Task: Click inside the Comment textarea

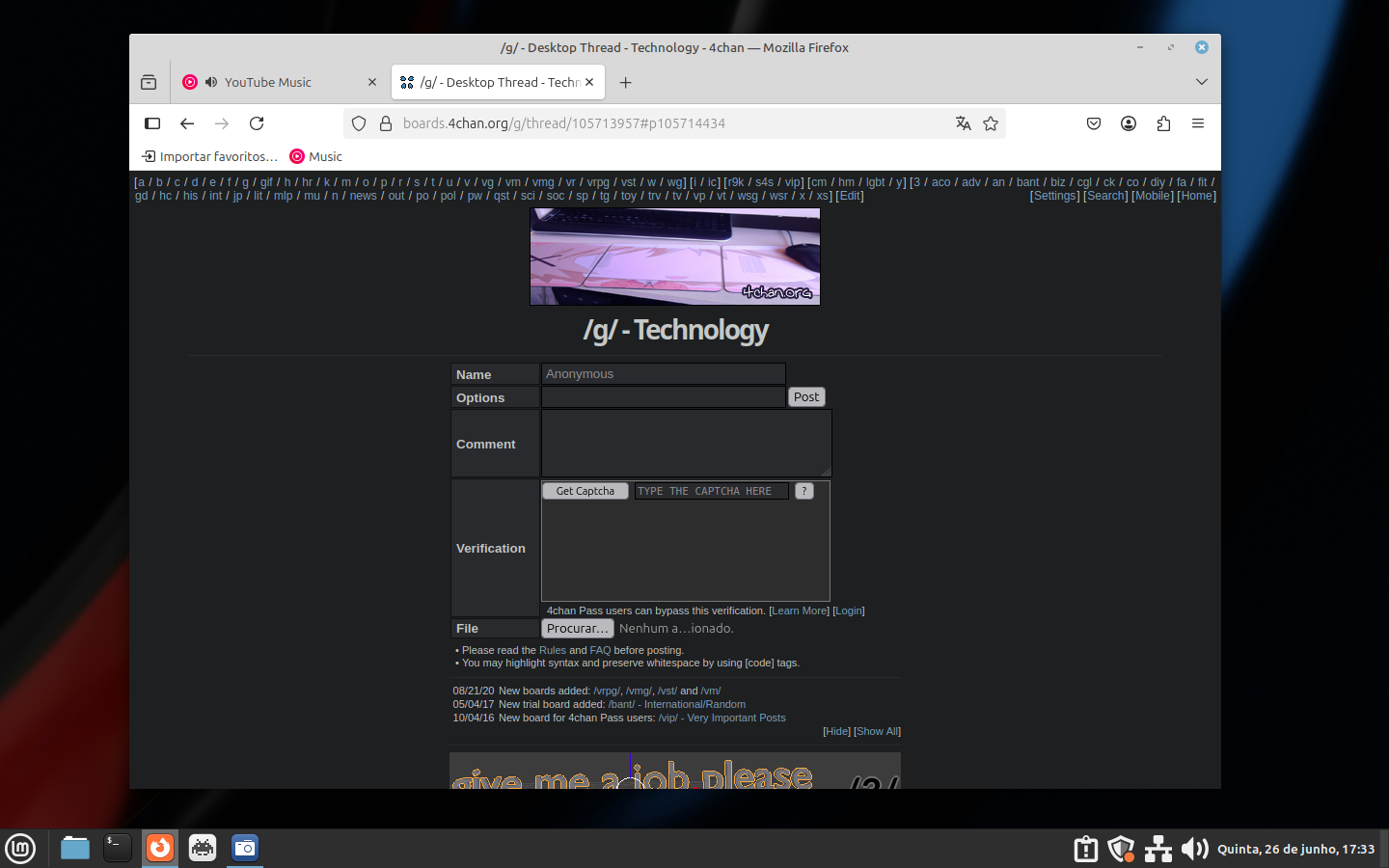Action: [x=686, y=443]
